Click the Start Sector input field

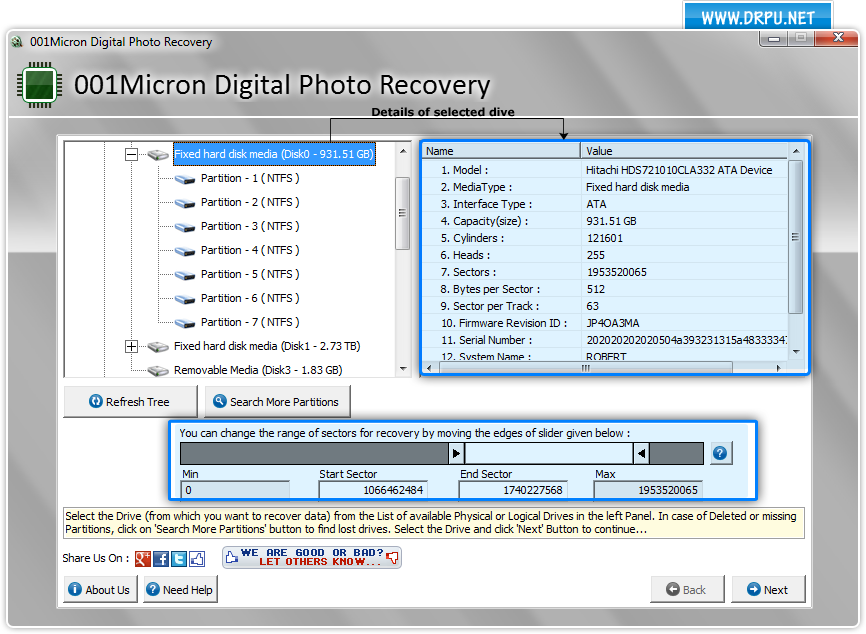pos(373,490)
